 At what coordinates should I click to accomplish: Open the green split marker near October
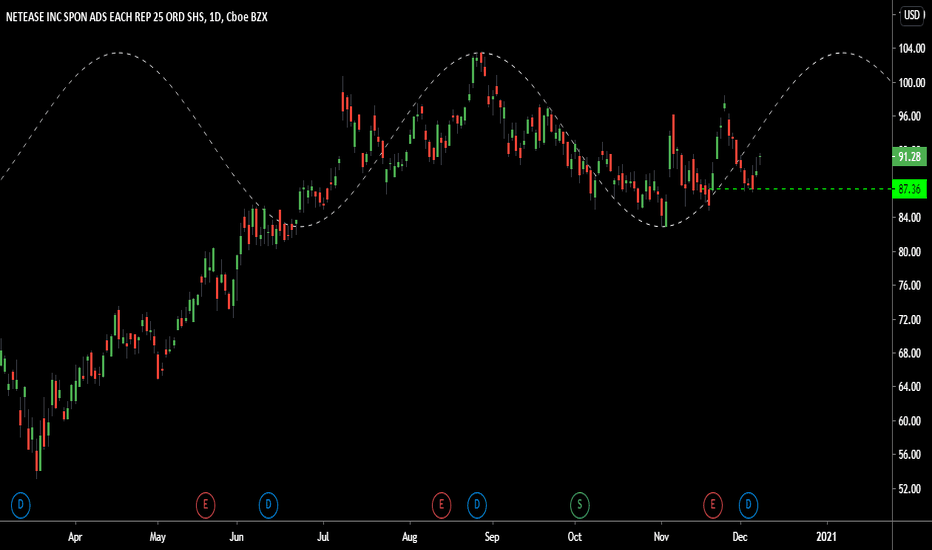click(x=580, y=505)
